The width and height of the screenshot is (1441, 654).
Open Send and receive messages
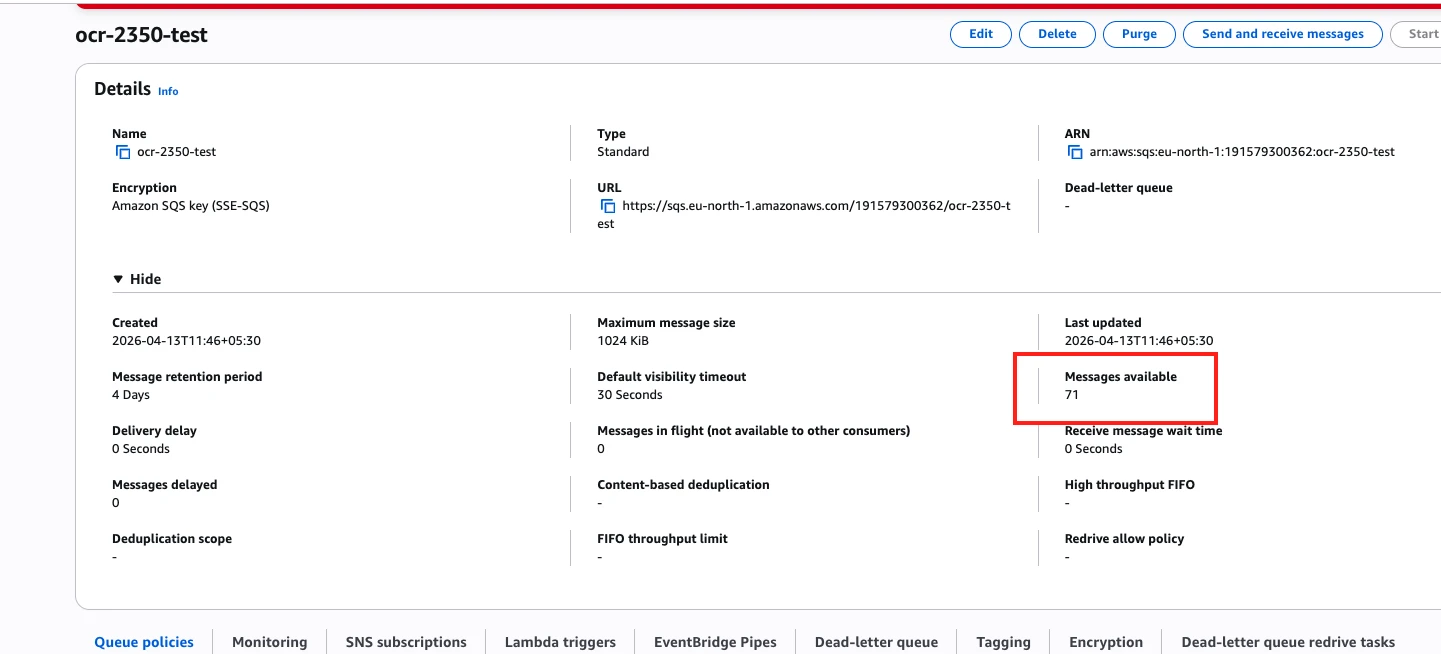(1283, 34)
